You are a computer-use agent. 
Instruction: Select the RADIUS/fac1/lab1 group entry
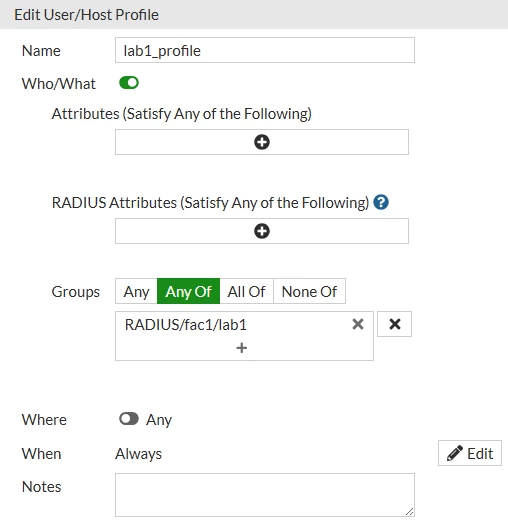[186, 324]
